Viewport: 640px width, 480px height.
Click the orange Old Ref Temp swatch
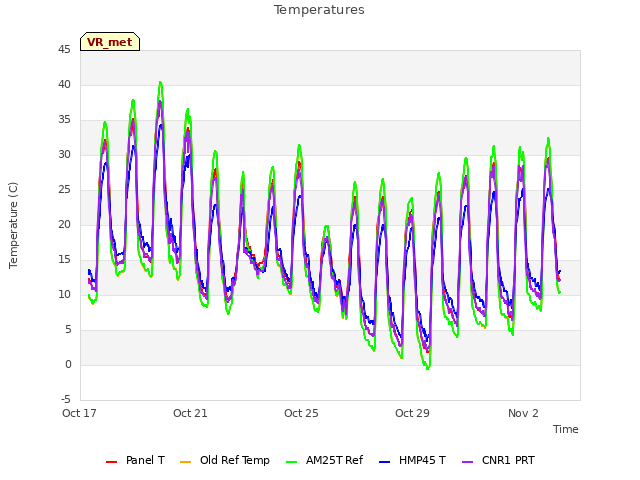pos(185,462)
